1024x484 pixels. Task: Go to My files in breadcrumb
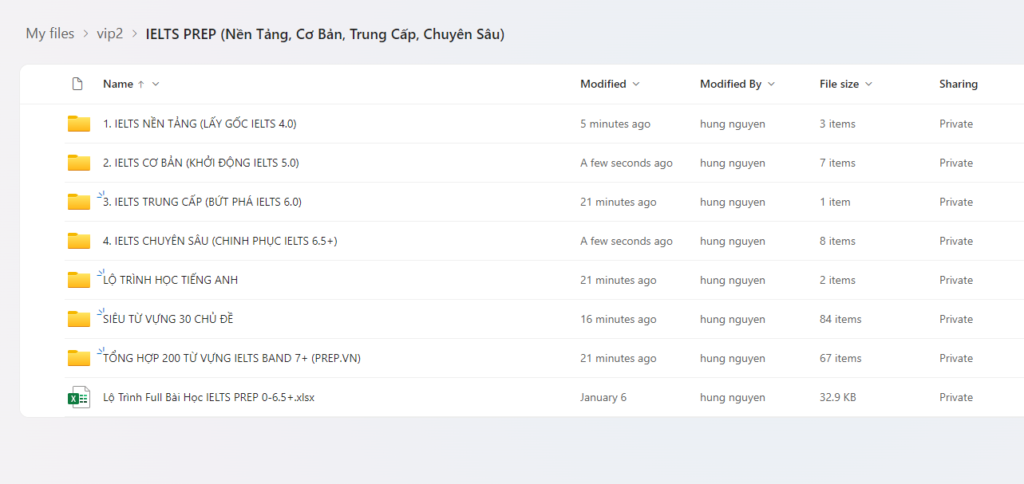point(50,34)
